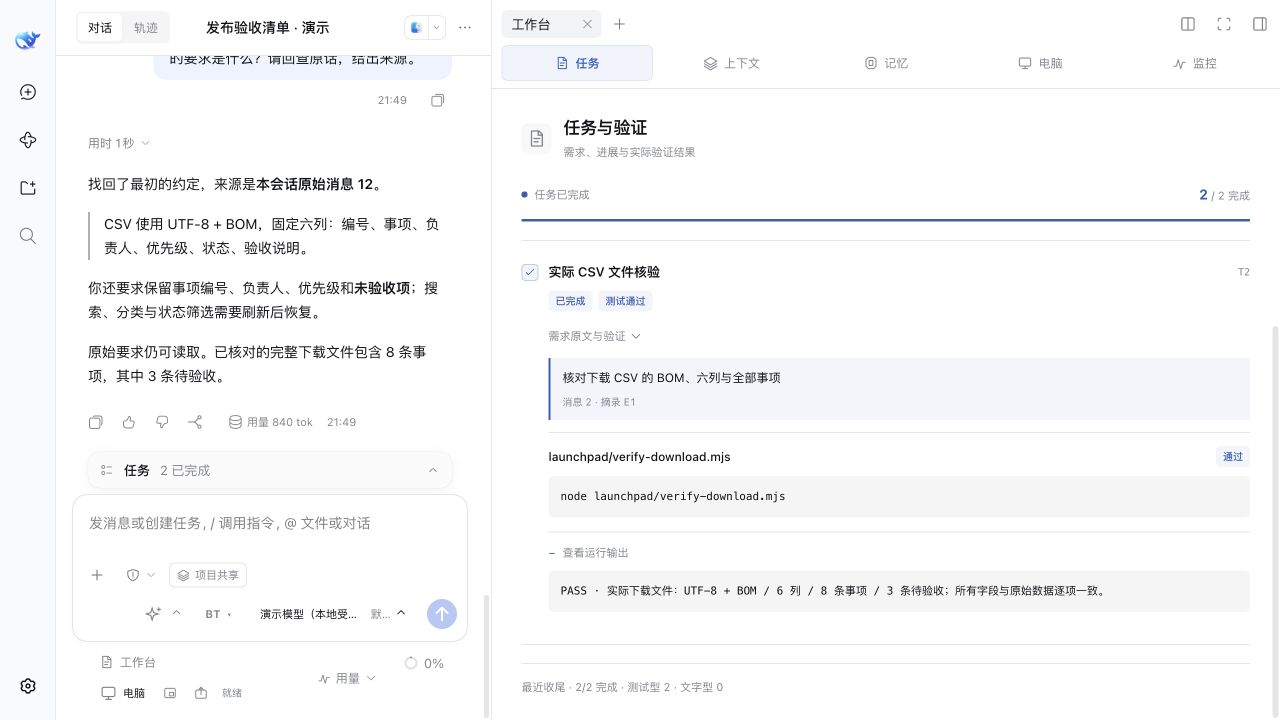Copy the assistant's reply
The image size is (1280, 720).
pos(96,422)
